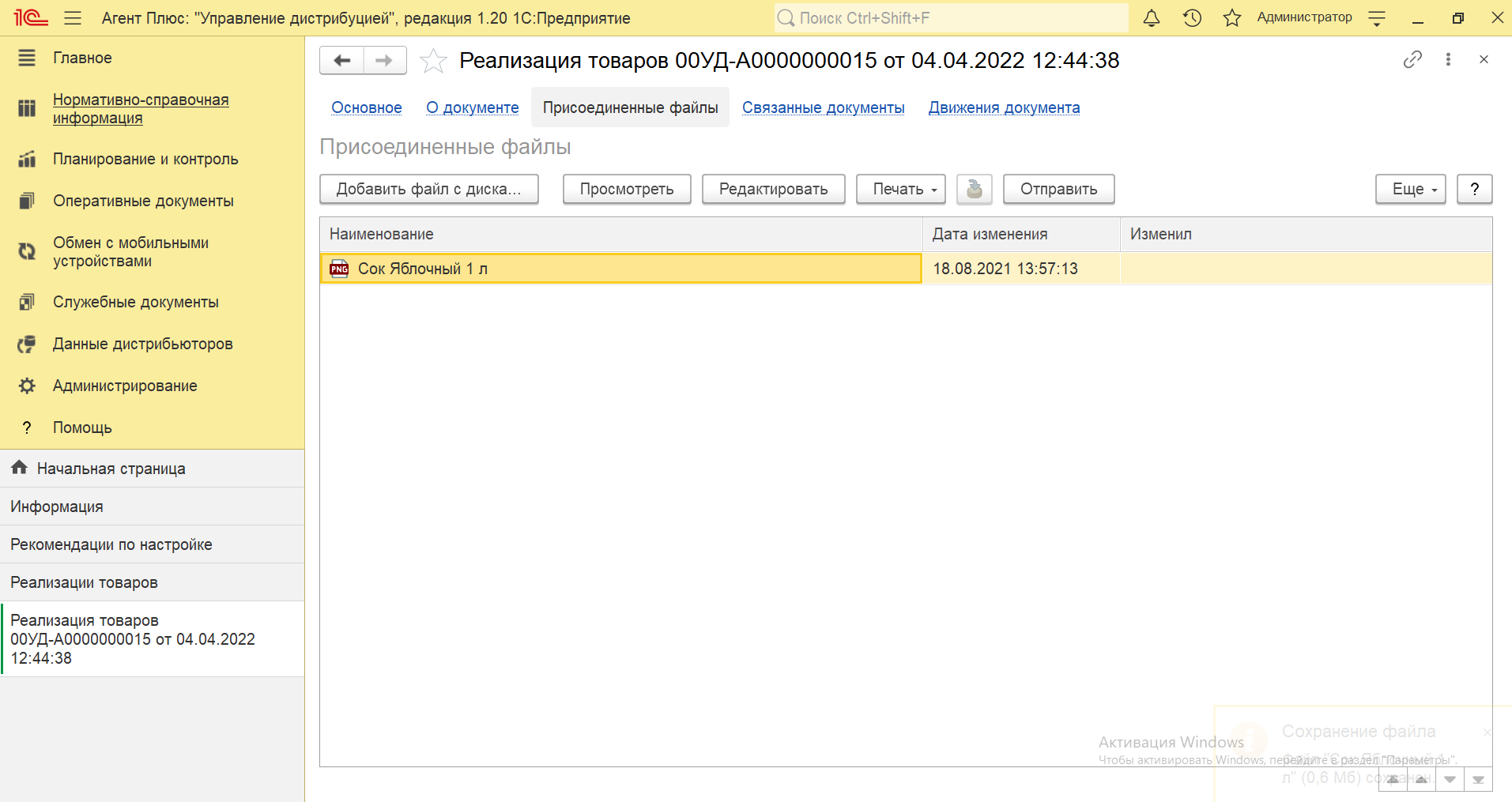Click the icon button next to Печать
Viewport: 1512px width, 802px height.
[x=974, y=190]
